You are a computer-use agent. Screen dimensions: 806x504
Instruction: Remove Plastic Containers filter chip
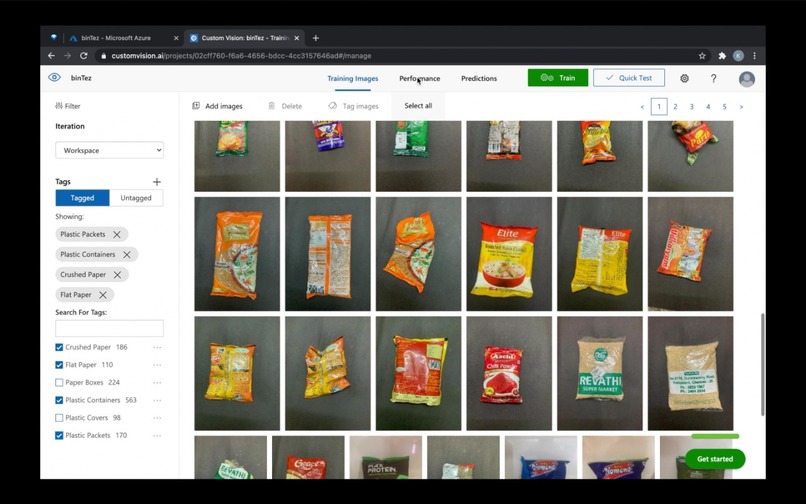126,255
